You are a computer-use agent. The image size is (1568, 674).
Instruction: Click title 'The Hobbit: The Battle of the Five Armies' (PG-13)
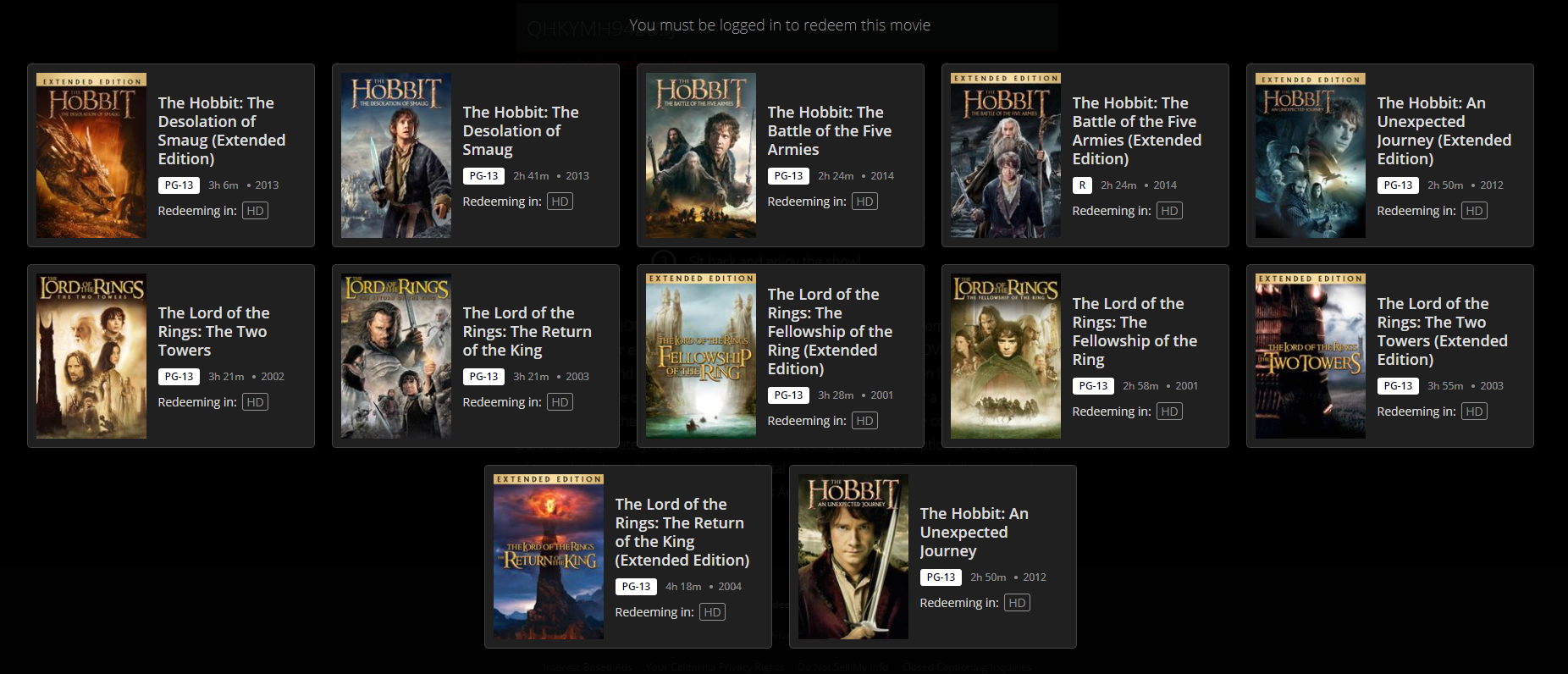(x=829, y=130)
